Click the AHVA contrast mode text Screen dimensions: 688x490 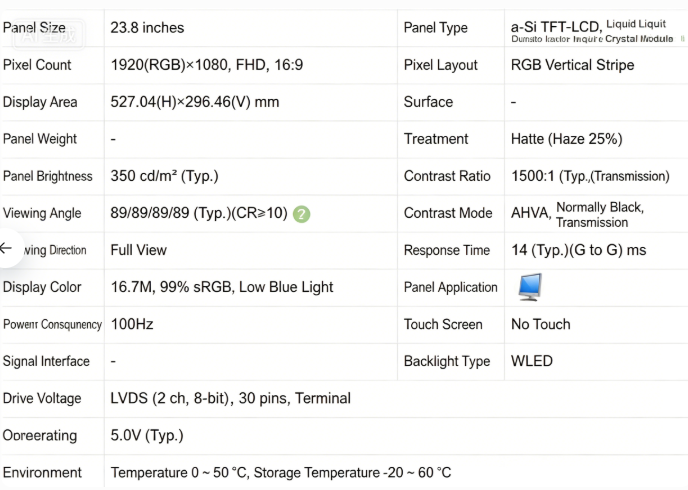(531, 213)
